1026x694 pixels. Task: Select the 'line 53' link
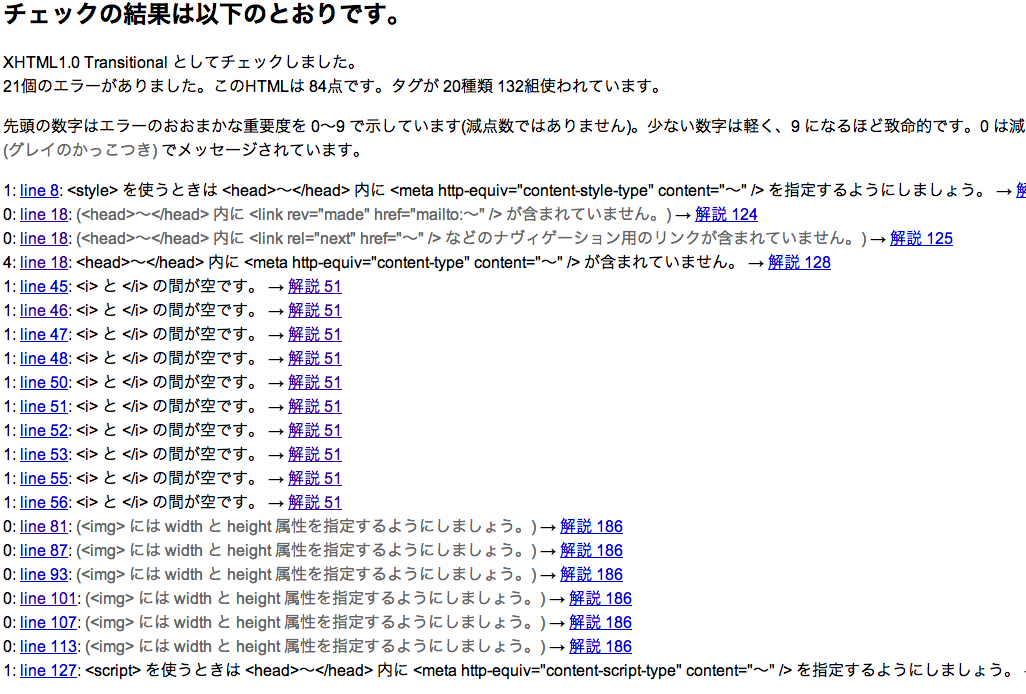coord(44,454)
